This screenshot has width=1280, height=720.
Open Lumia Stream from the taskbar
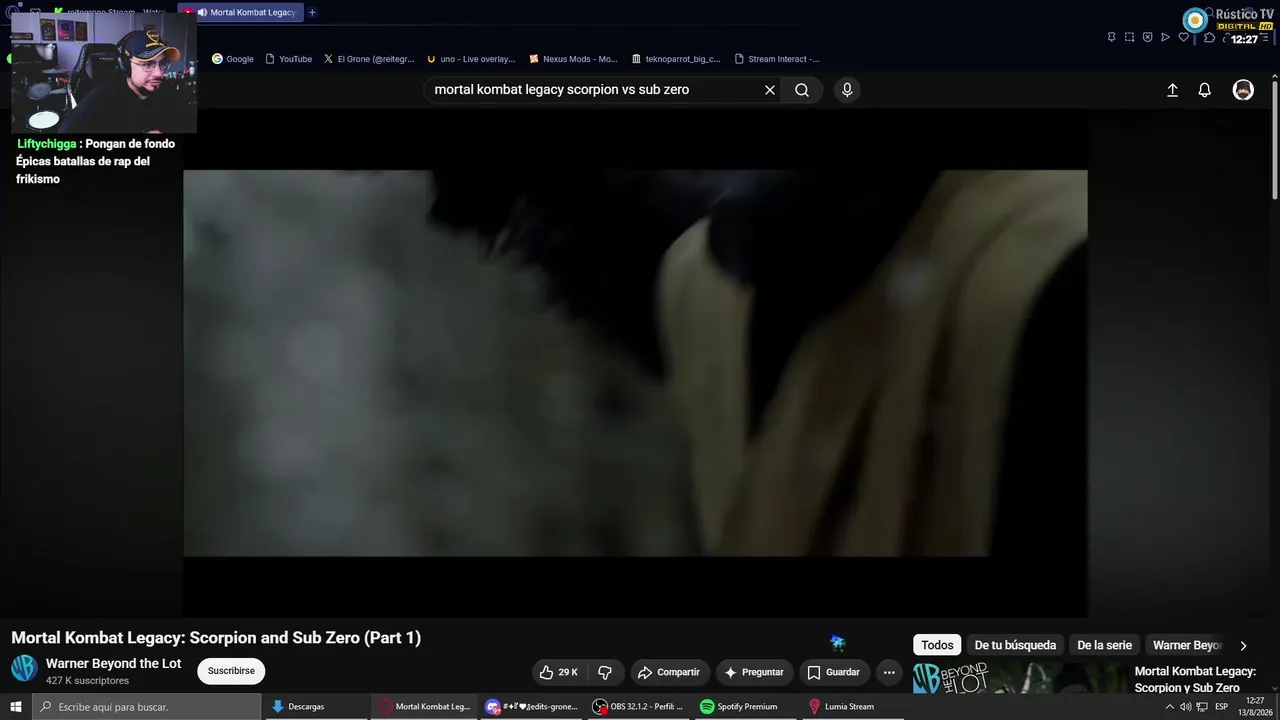point(854,707)
